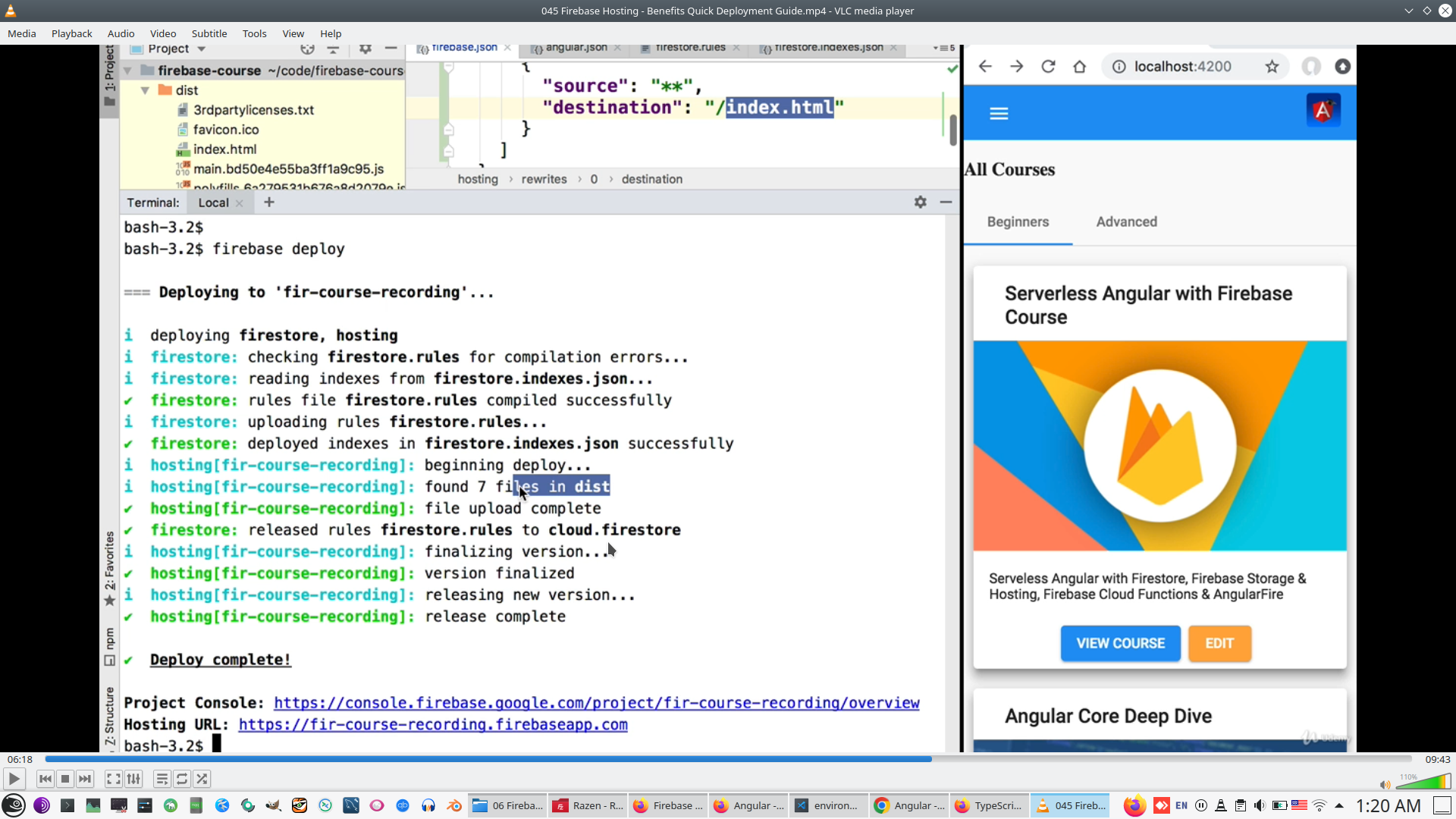Toggle loop repeat mode

(182, 779)
